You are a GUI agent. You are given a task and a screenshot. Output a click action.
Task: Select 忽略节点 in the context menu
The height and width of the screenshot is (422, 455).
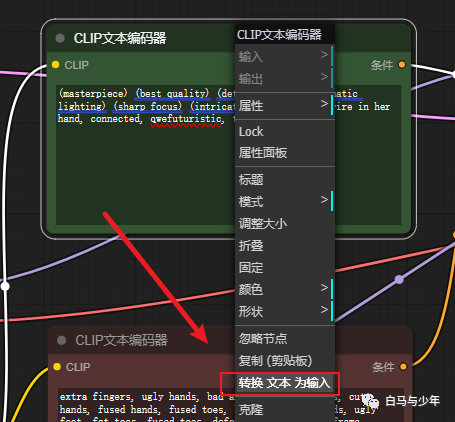pyautogui.click(x=285, y=339)
